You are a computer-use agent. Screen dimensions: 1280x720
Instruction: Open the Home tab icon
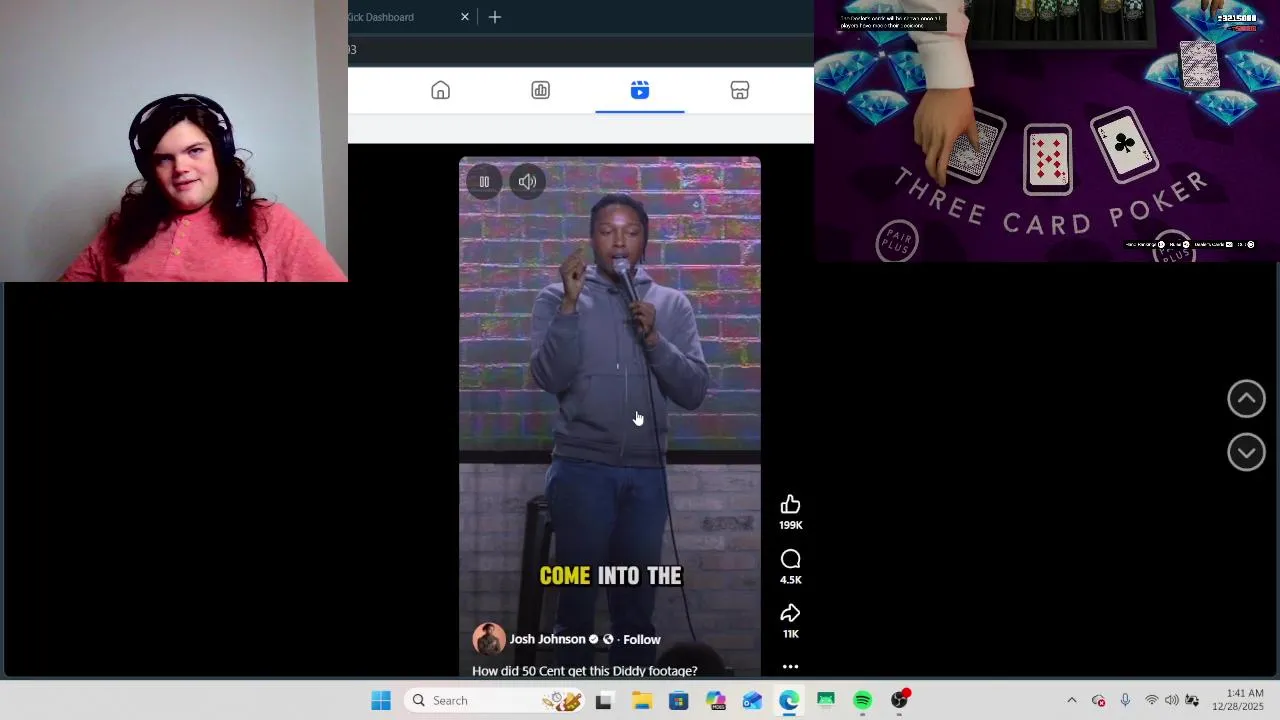tap(440, 91)
